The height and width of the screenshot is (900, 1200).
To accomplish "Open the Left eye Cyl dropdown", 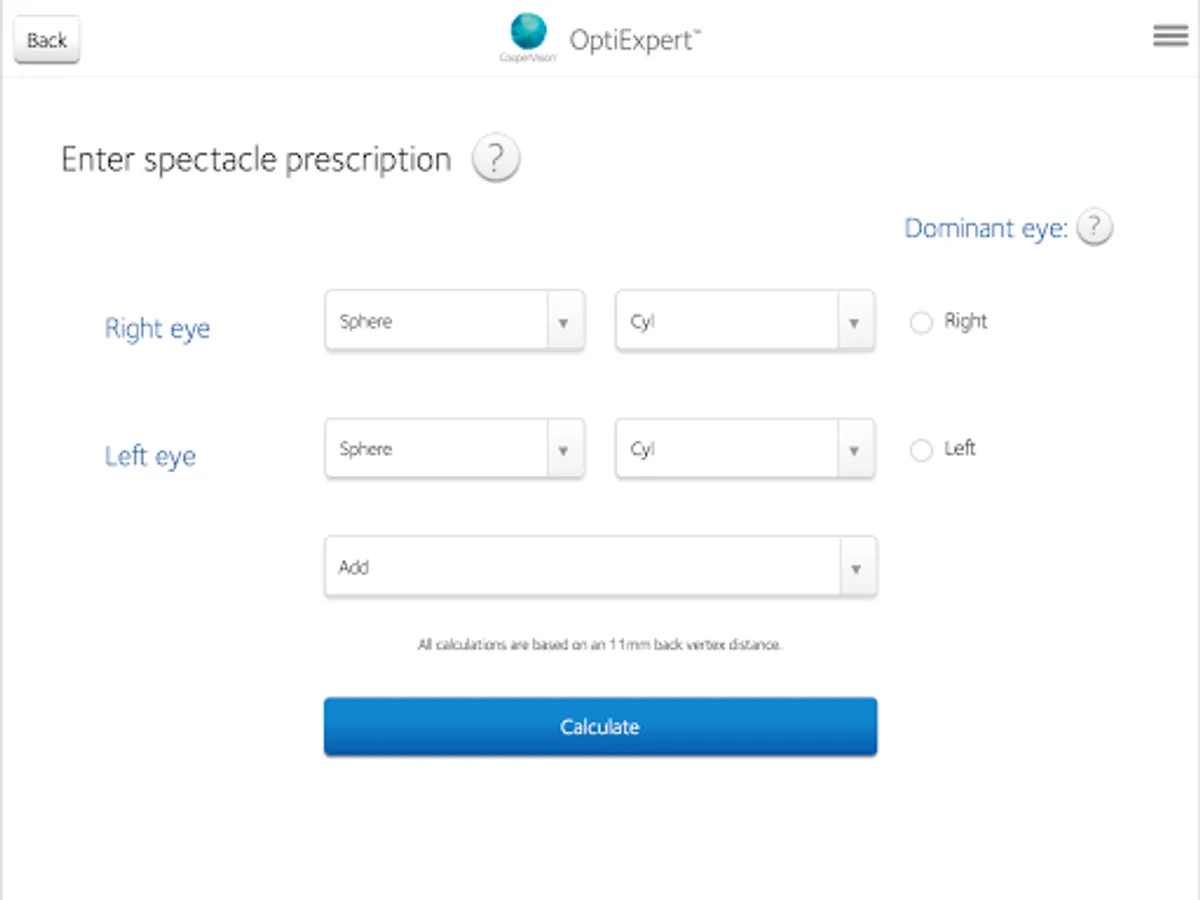I will pyautogui.click(x=726, y=450).
